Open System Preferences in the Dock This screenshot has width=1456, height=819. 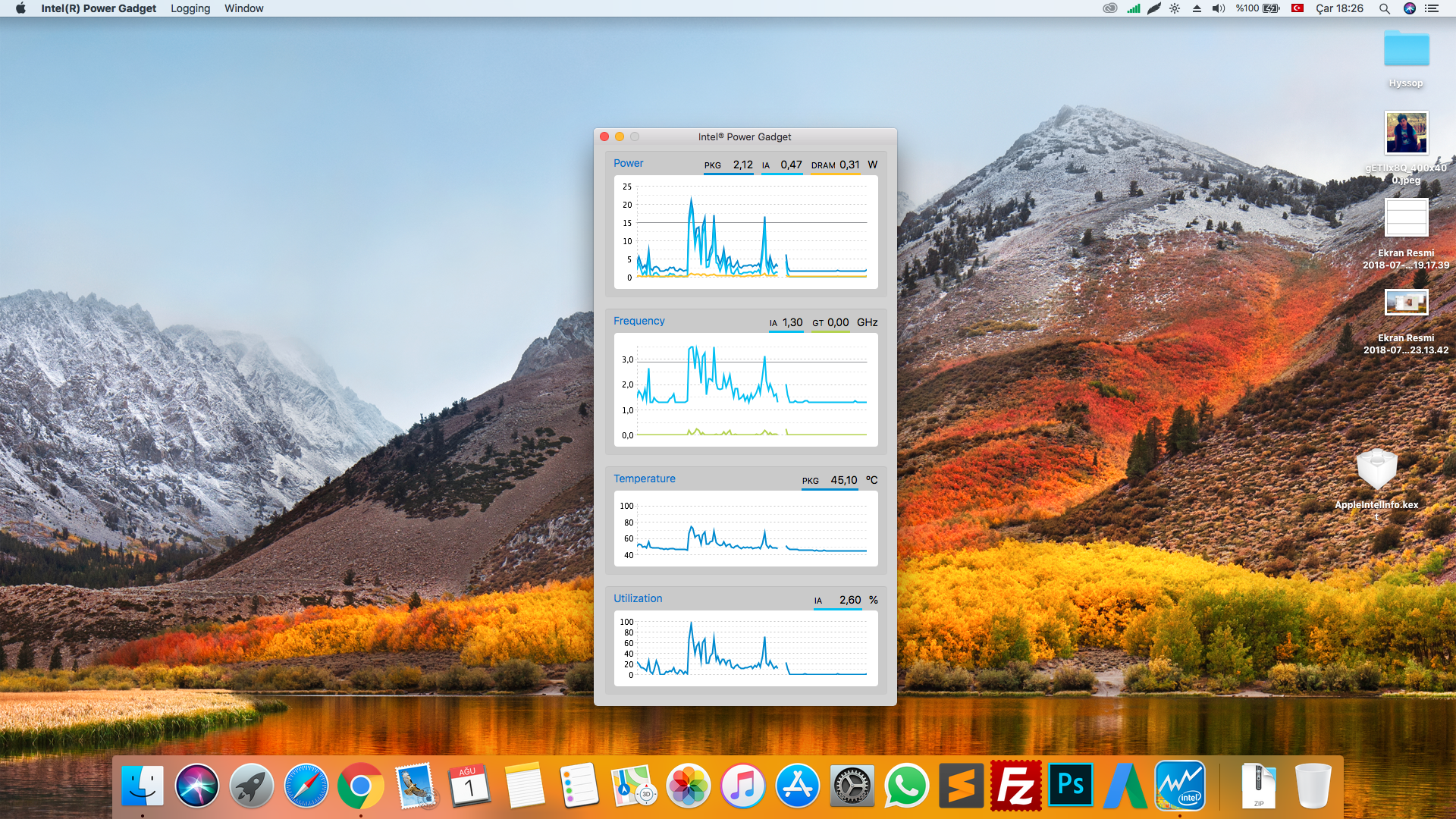pos(852,786)
